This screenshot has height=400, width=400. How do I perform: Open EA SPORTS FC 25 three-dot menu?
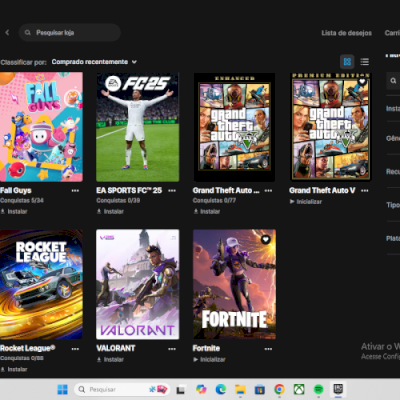point(172,191)
